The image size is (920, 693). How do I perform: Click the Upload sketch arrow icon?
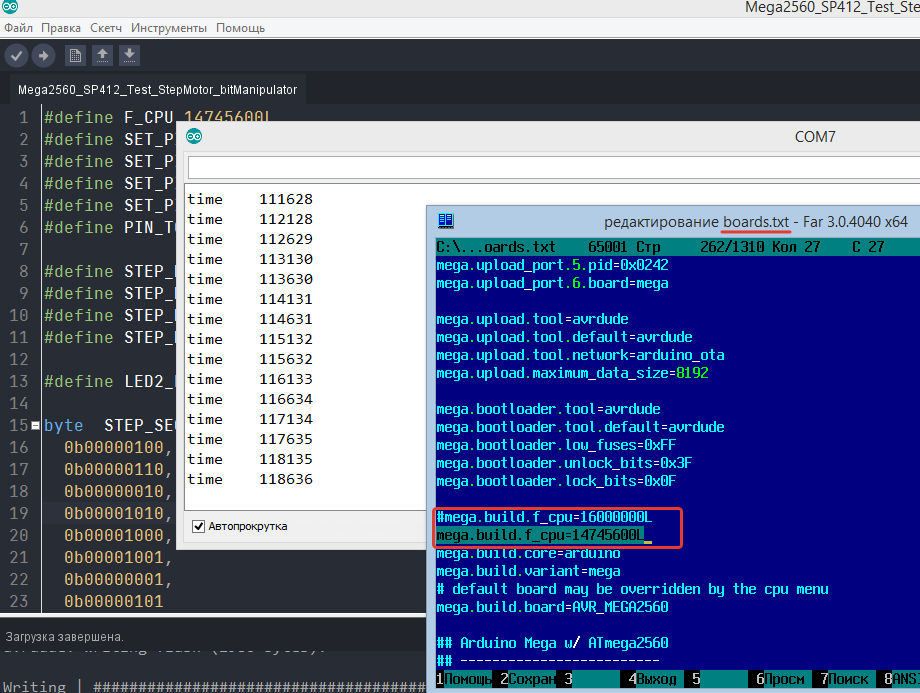click(43, 56)
